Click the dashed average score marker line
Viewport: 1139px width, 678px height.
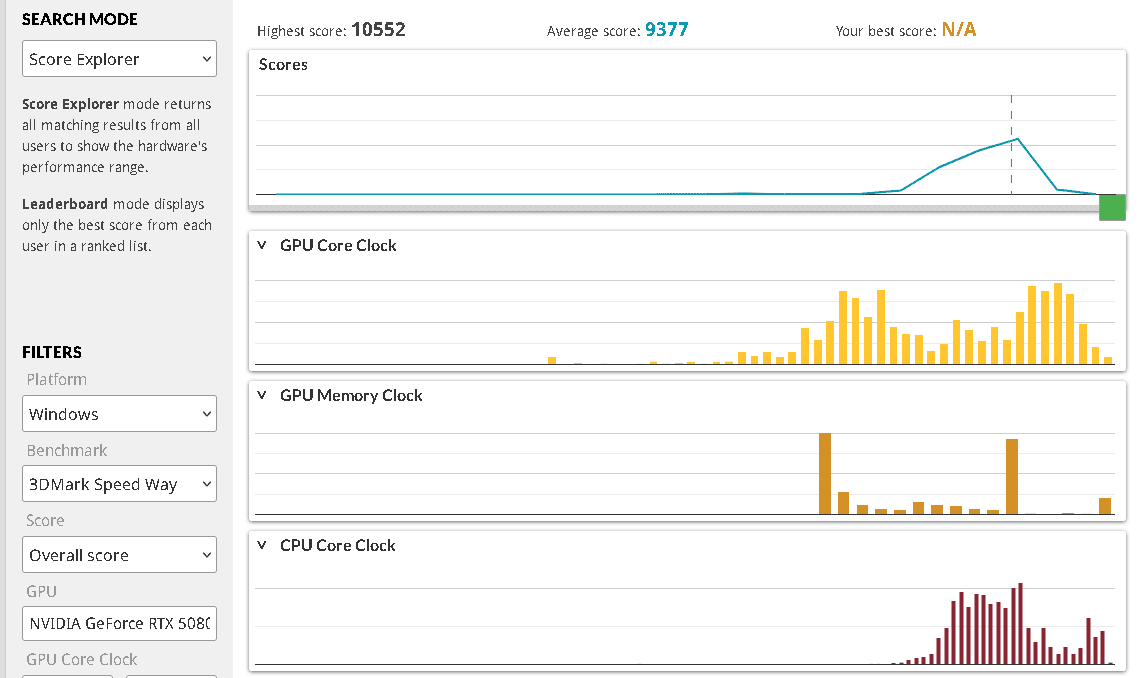(1011, 145)
